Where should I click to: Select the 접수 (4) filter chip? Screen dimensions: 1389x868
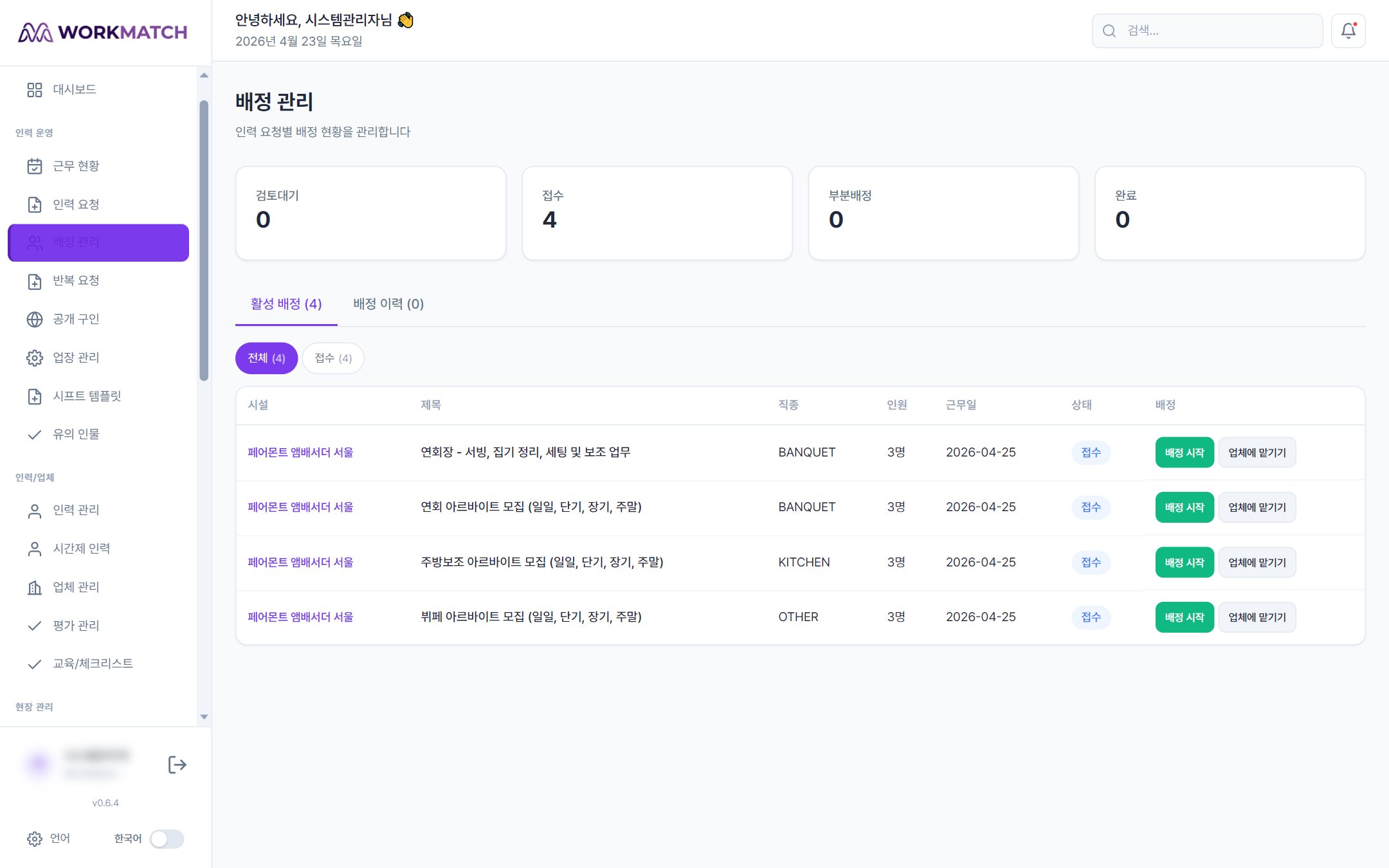point(333,358)
